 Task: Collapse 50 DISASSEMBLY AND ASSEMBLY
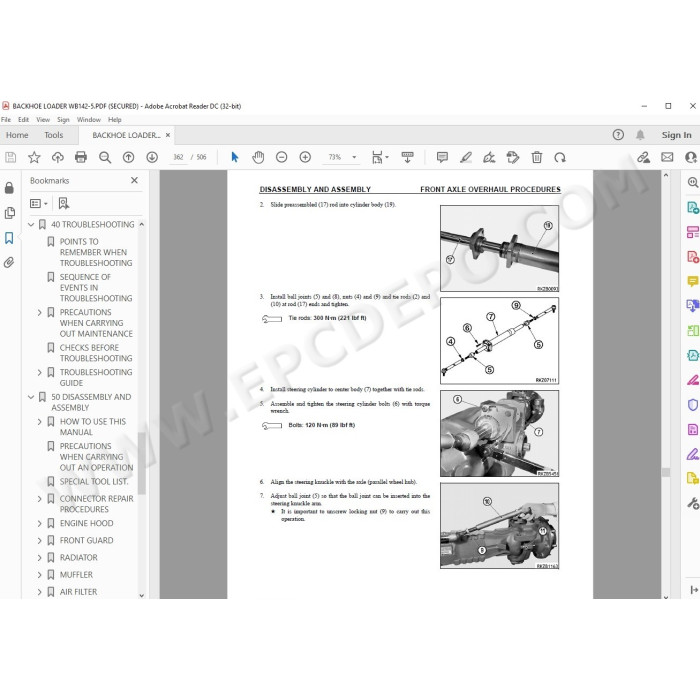pos(31,397)
